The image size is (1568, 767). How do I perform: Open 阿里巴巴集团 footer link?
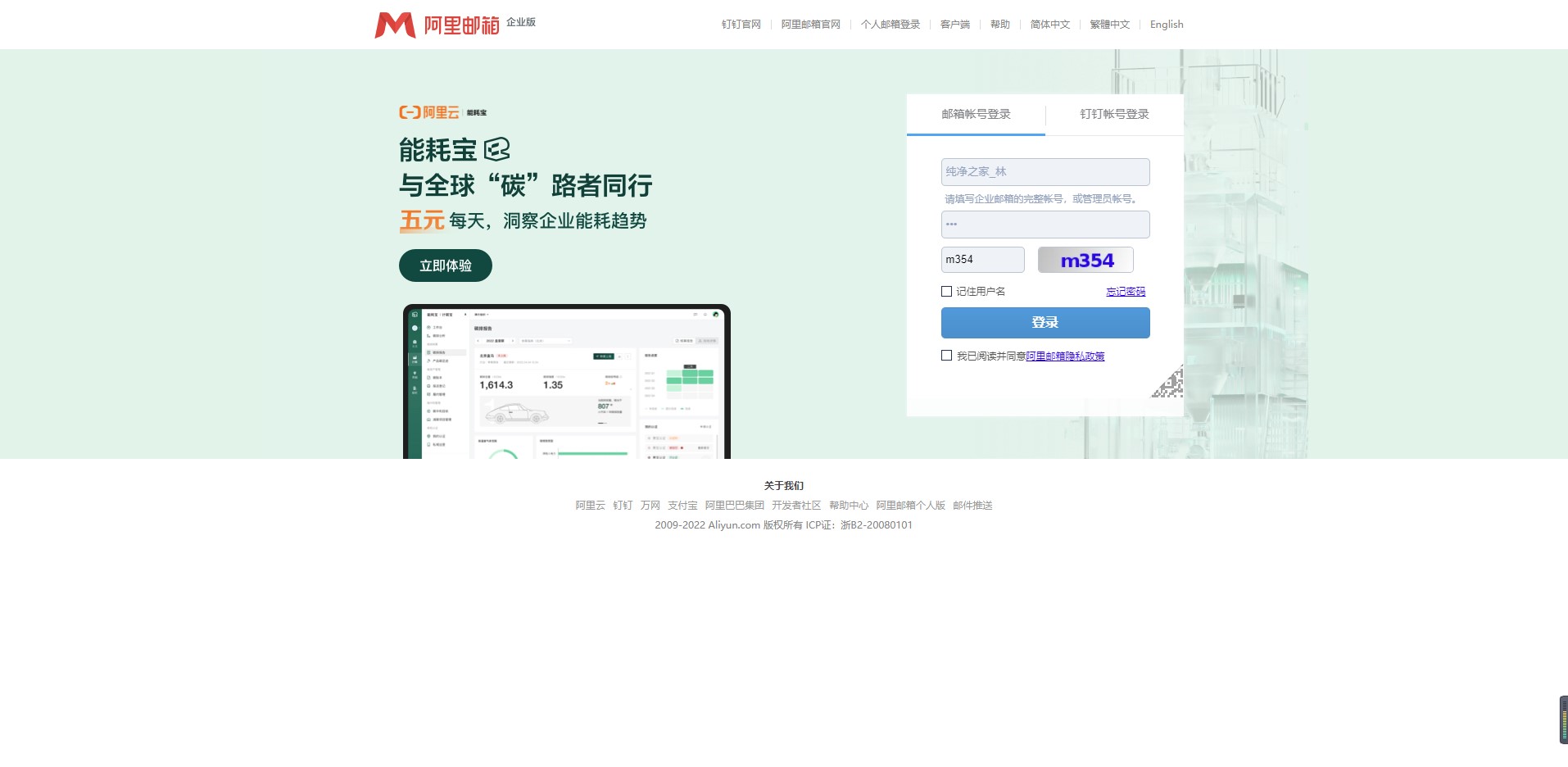pyautogui.click(x=735, y=506)
